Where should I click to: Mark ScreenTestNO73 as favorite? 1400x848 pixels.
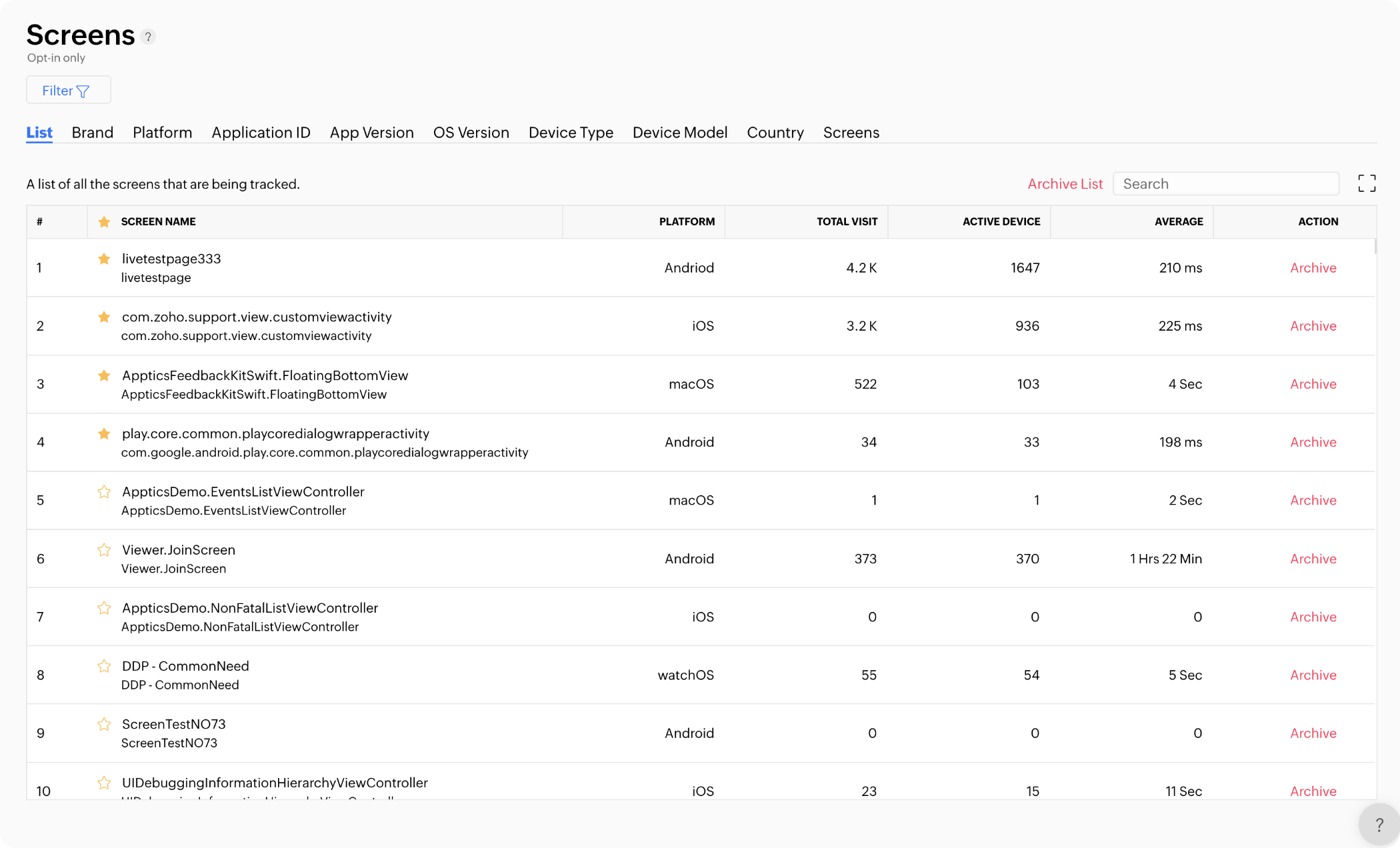tap(104, 724)
